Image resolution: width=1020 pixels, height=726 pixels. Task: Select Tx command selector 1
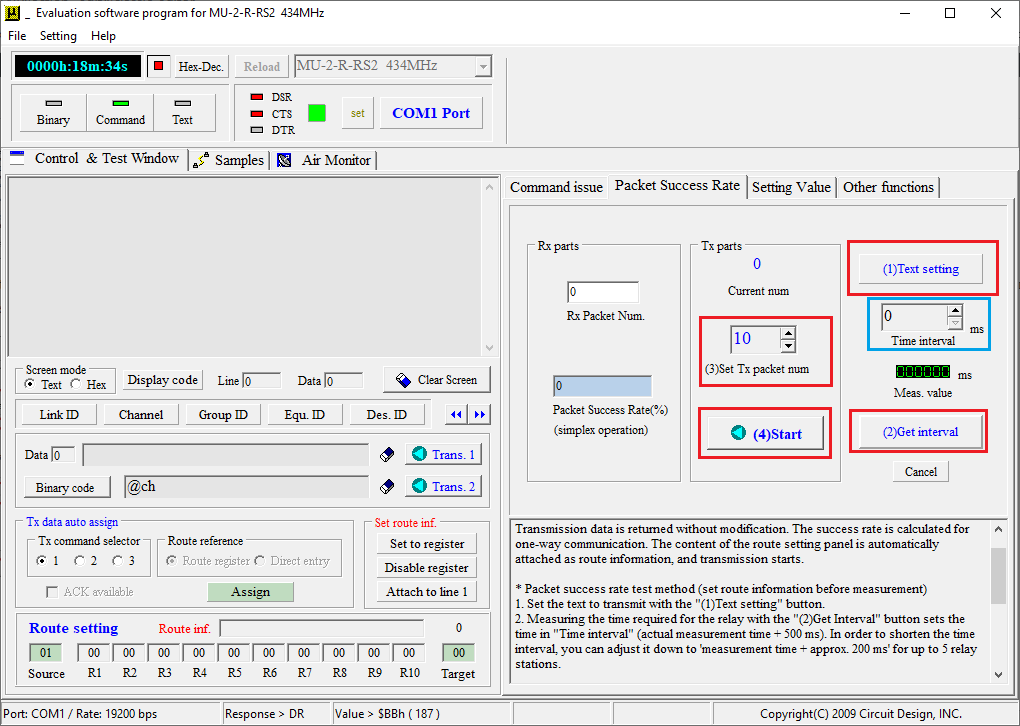point(42,560)
